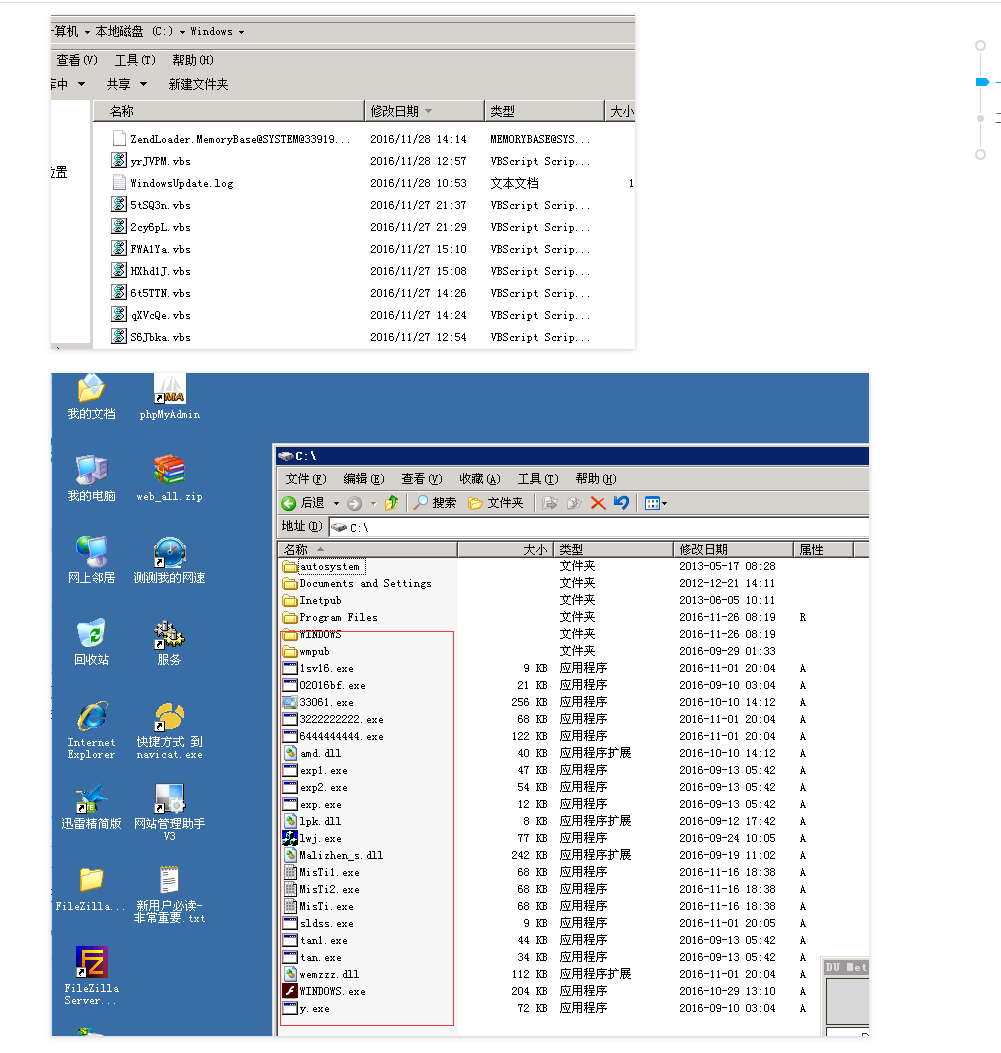Open the 修改日期 column filter arrow in Windows folder
This screenshot has width=1001, height=1053.
pos(428,111)
